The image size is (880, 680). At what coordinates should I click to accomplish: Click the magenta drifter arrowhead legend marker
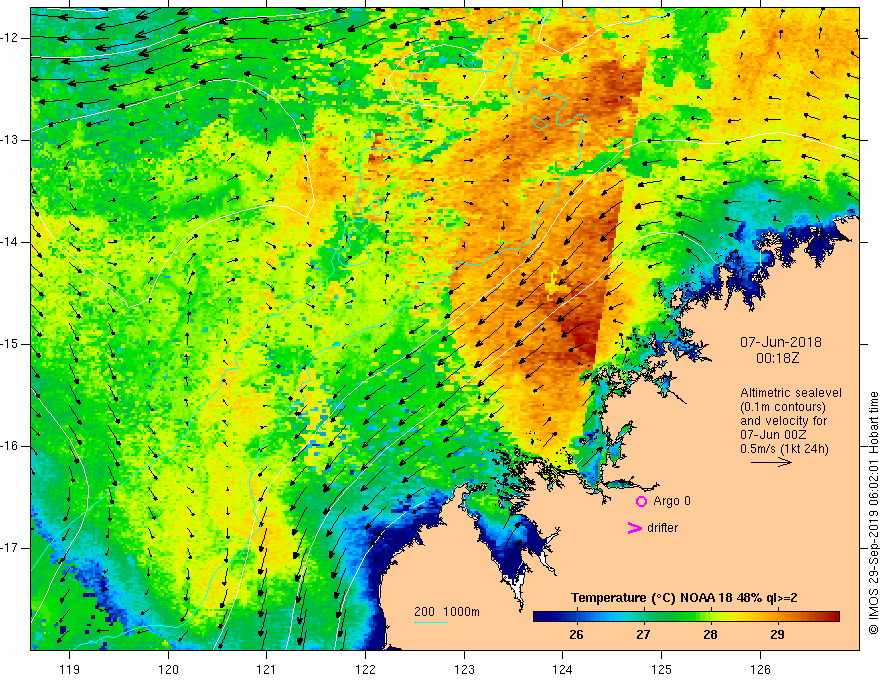point(634,528)
